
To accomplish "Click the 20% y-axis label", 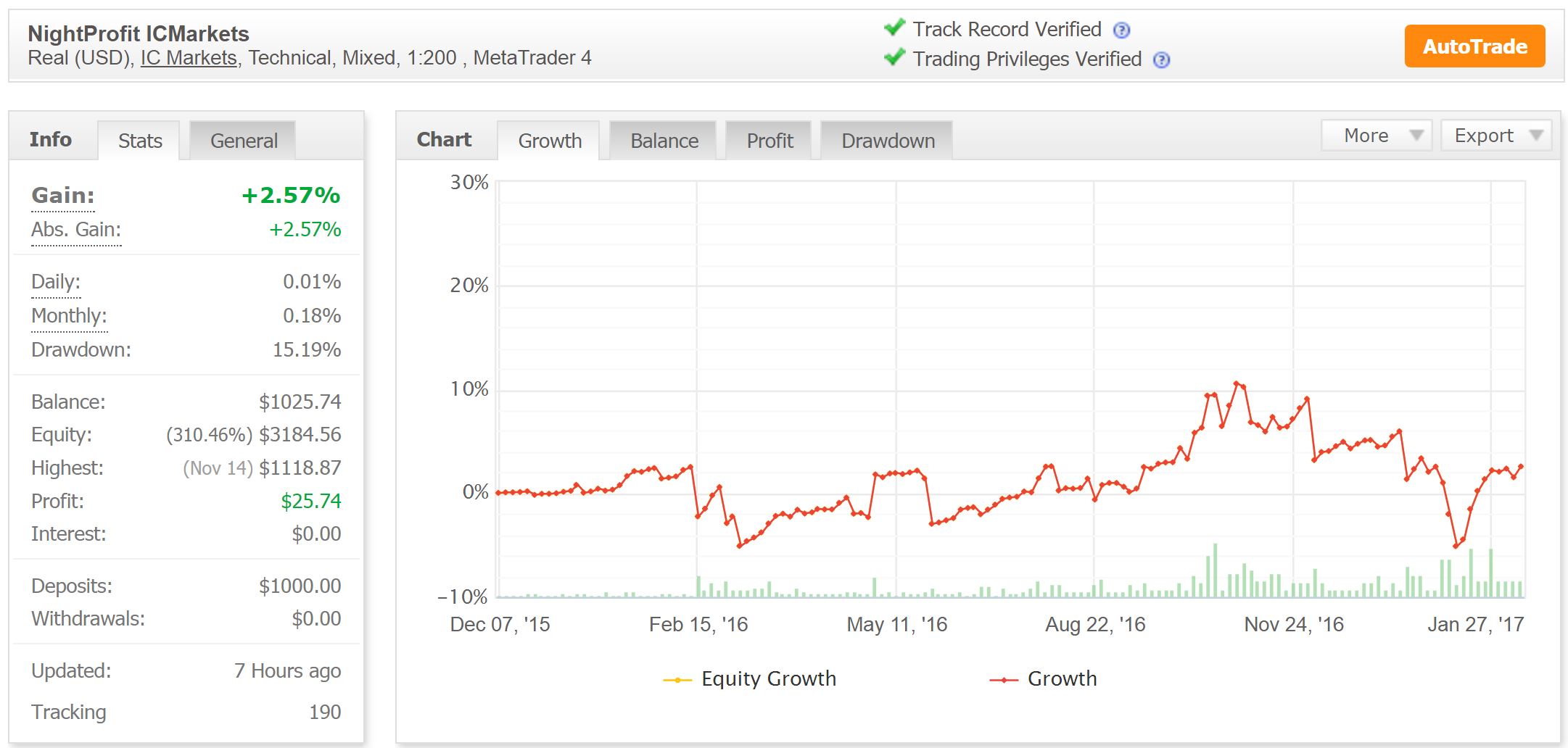I will pyautogui.click(x=469, y=286).
